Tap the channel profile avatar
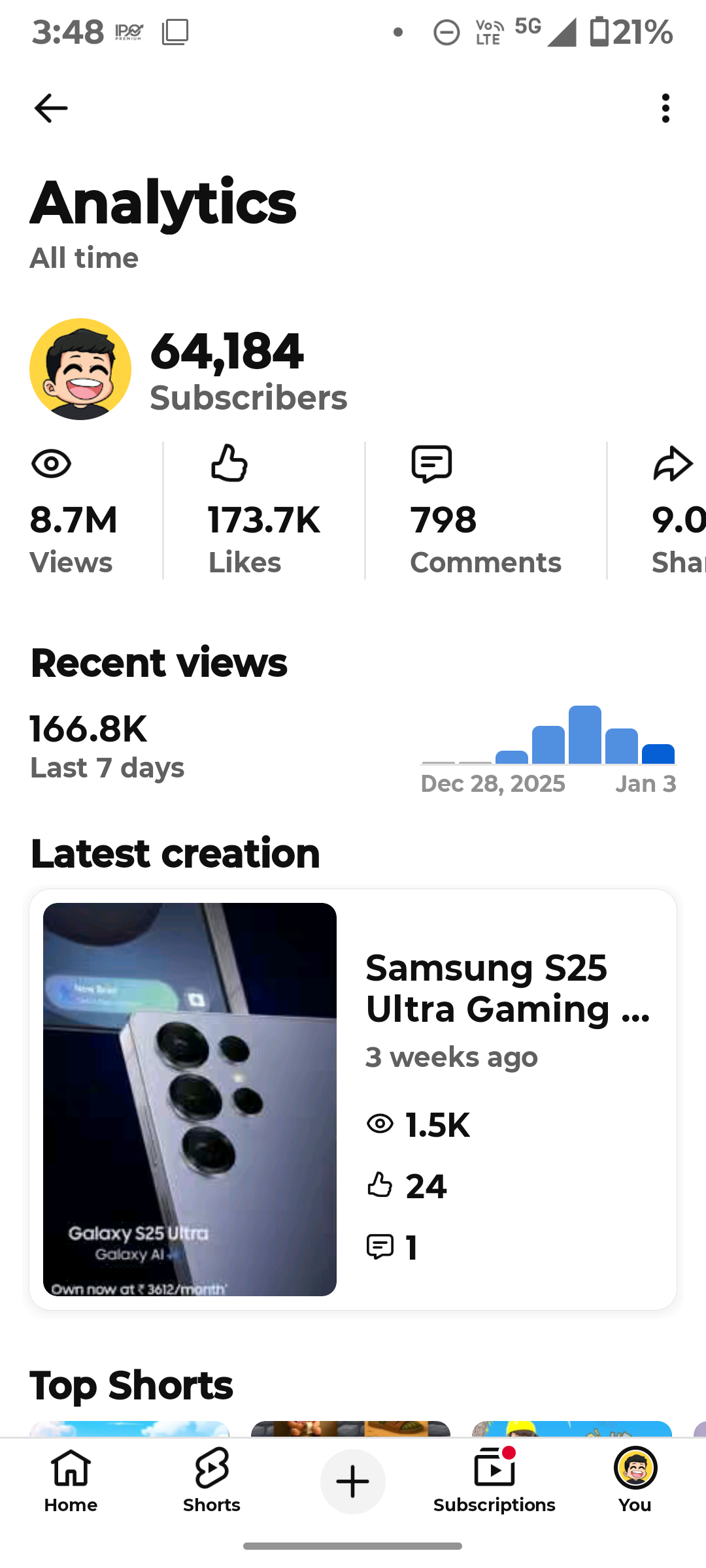706x1568 pixels. (x=80, y=369)
